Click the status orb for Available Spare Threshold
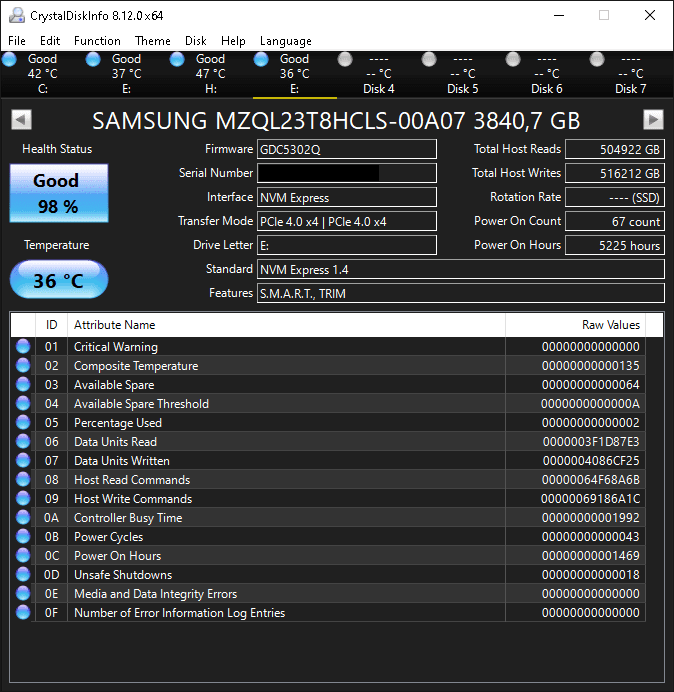 click(x=23, y=403)
